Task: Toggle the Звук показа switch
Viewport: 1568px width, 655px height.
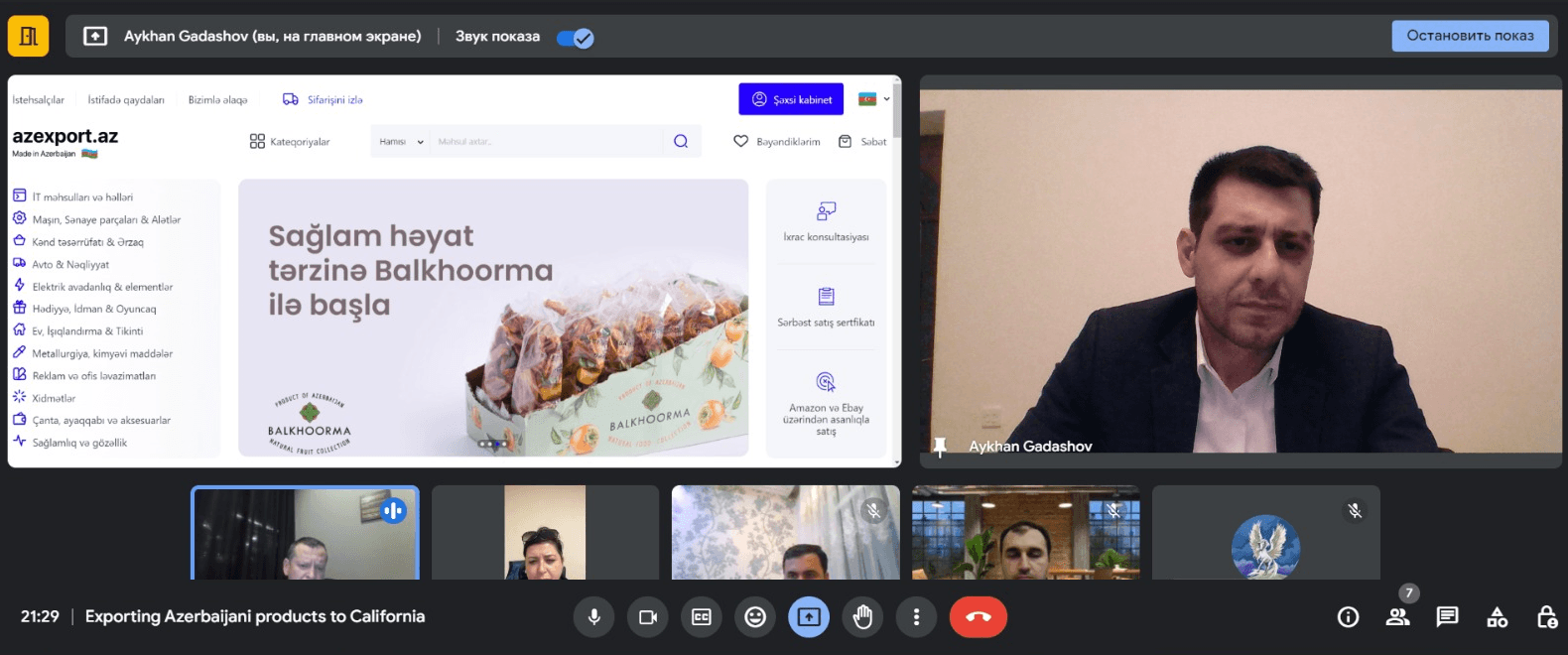Action: pos(575,38)
